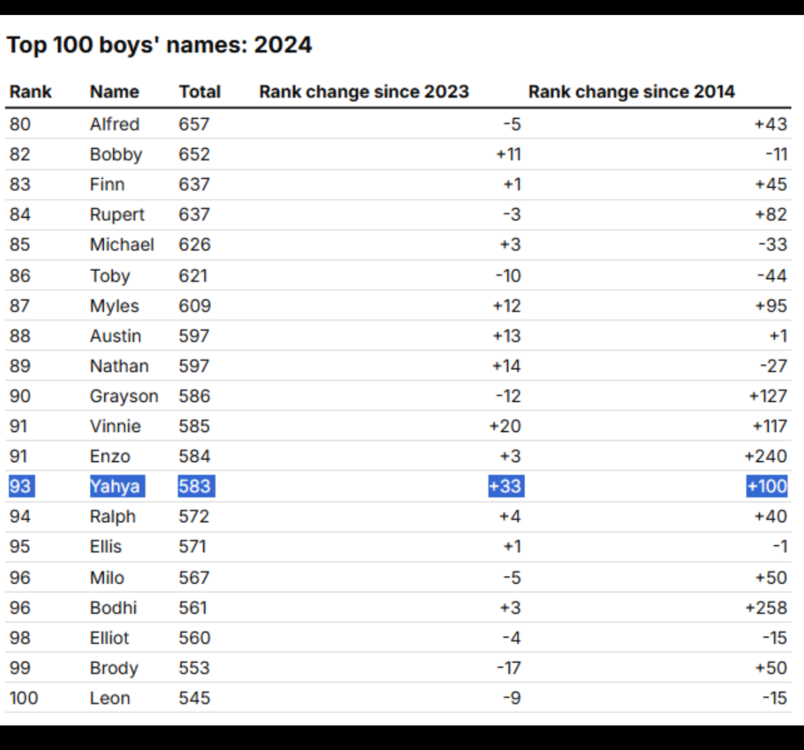804x750 pixels.
Task: Select the name Vinnie
Action: click(x=115, y=426)
